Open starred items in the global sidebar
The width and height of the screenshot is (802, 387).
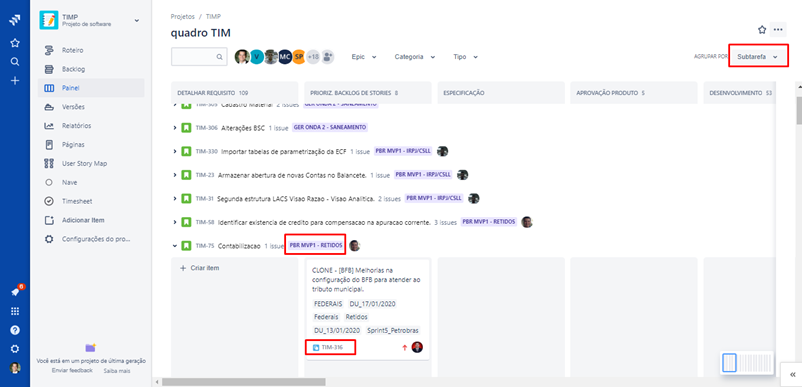click(15, 43)
